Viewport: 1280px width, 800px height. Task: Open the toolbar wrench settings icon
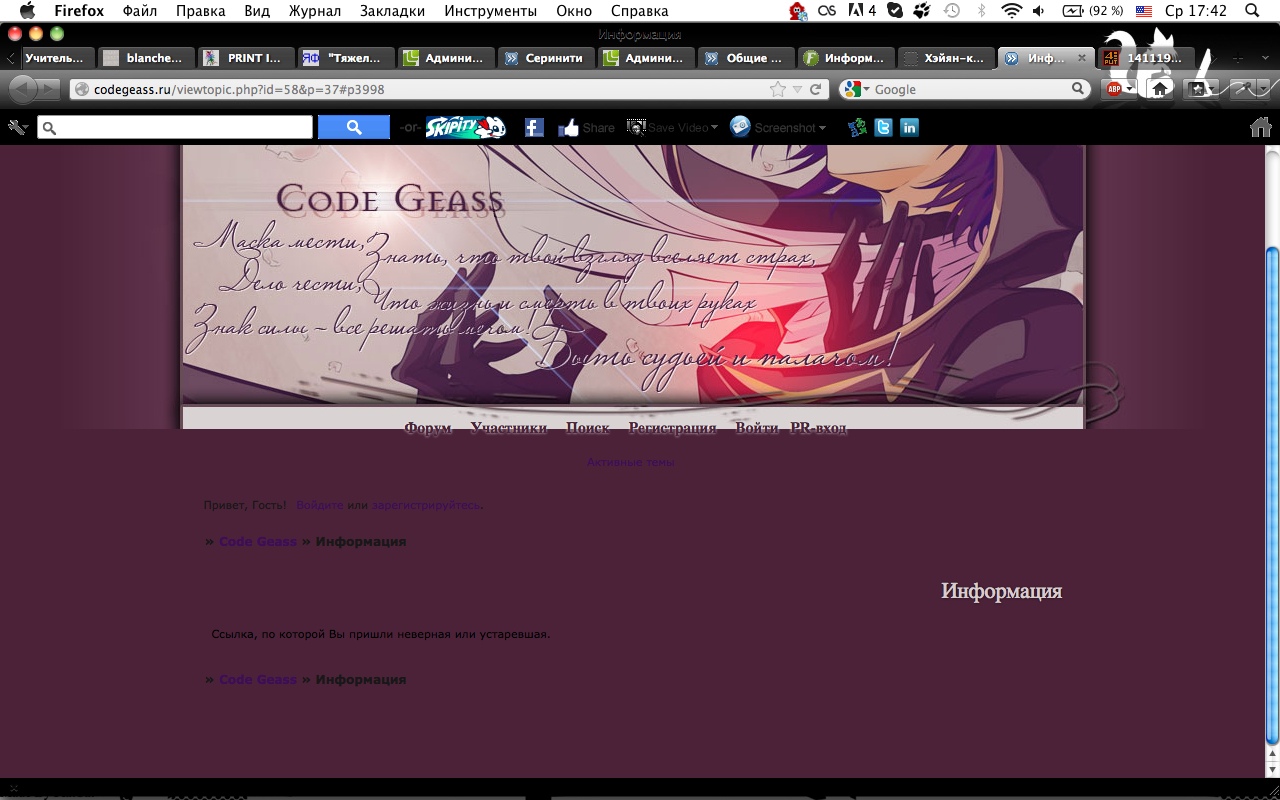coord(17,127)
